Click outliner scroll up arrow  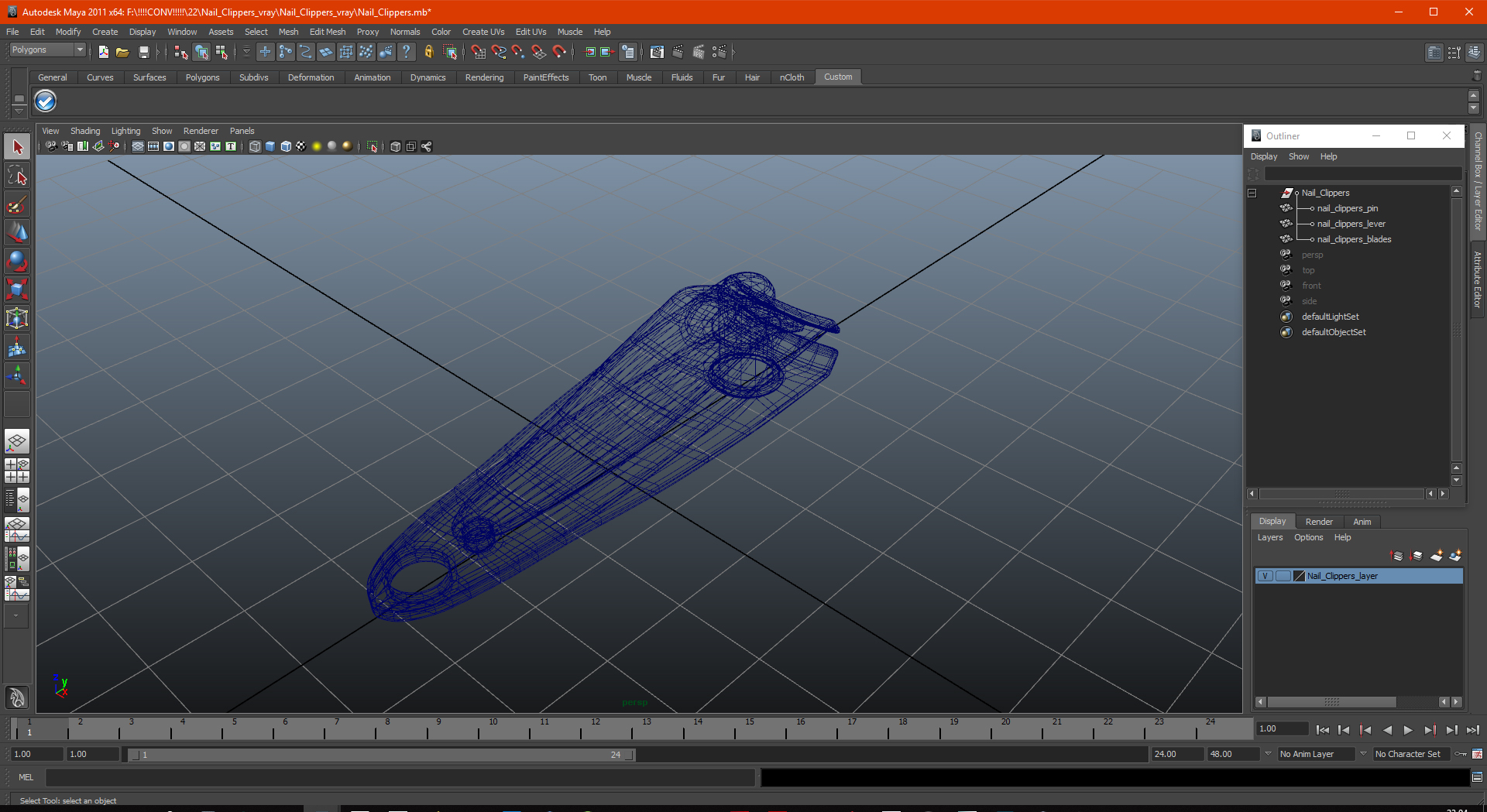pos(1456,191)
